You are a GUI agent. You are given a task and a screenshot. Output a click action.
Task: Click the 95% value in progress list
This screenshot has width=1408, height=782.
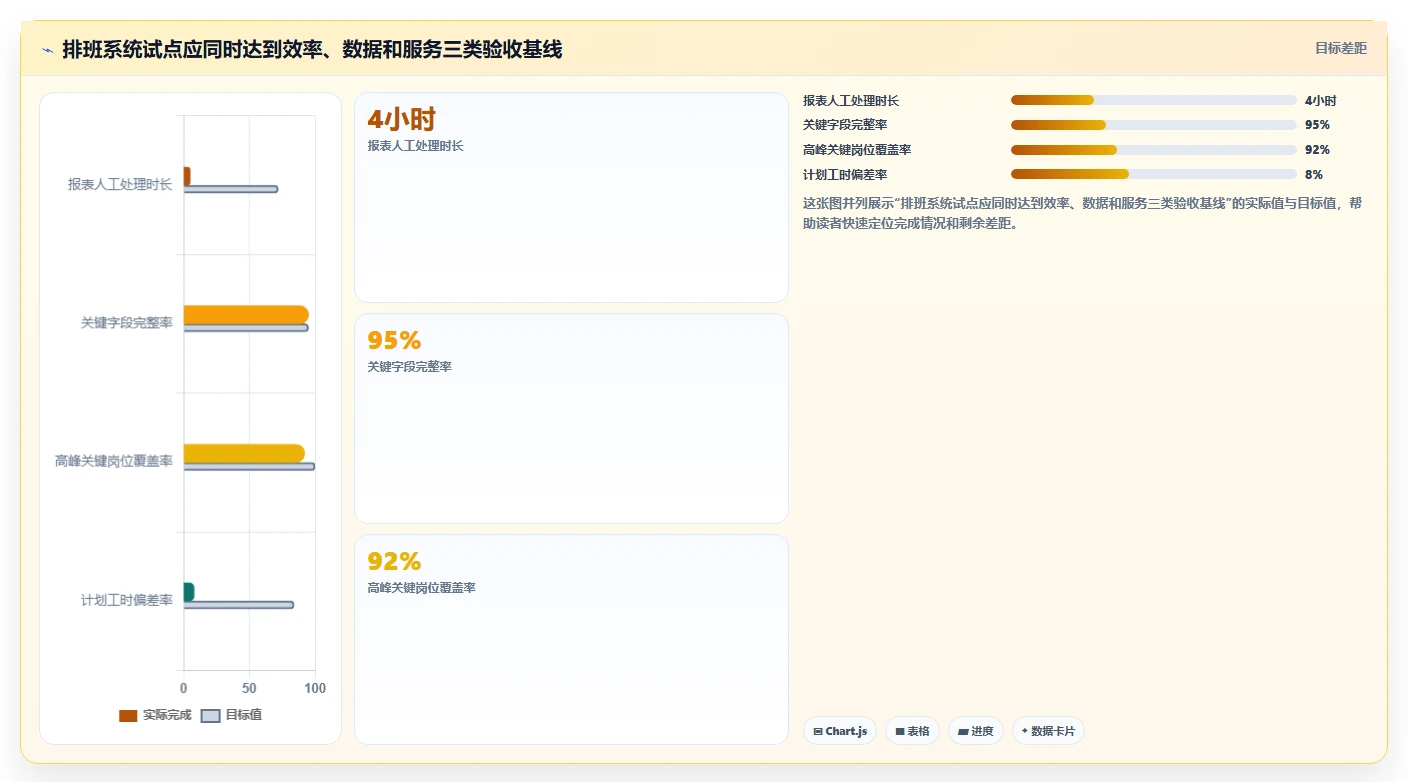pos(1318,125)
